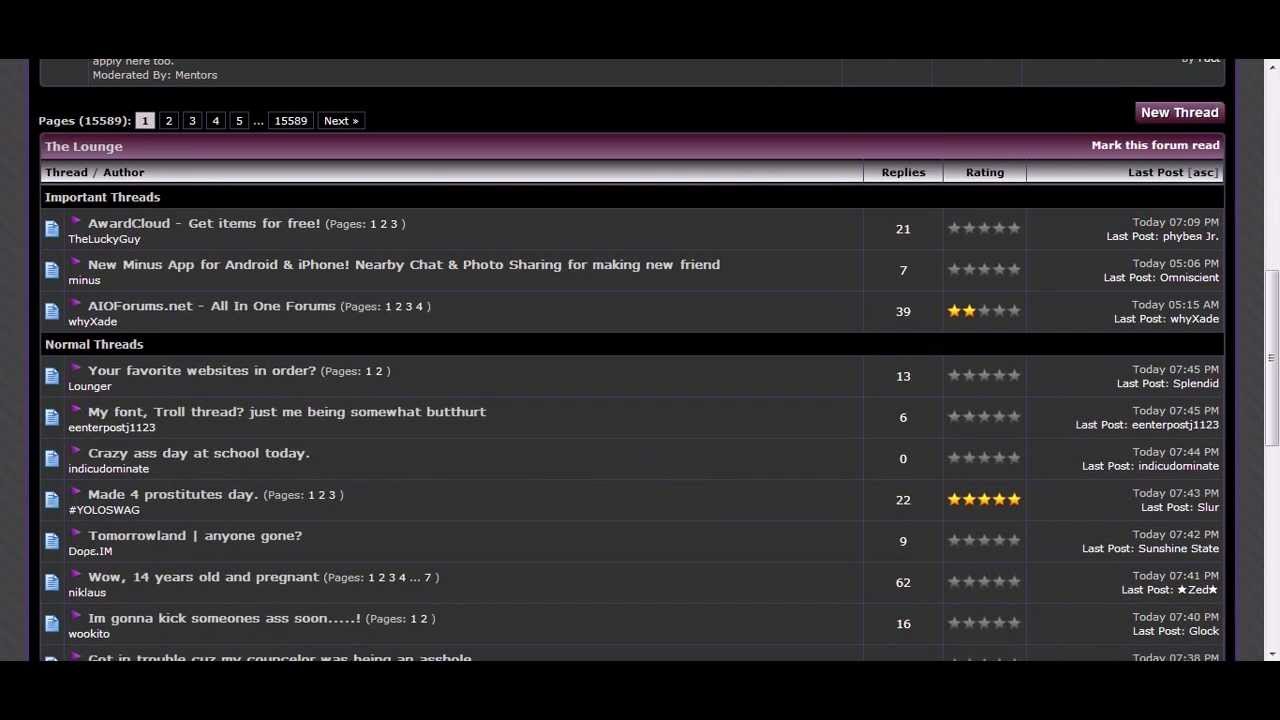Click star rating of AIOForums.net thread
This screenshot has height=720, width=1280.
click(x=984, y=311)
